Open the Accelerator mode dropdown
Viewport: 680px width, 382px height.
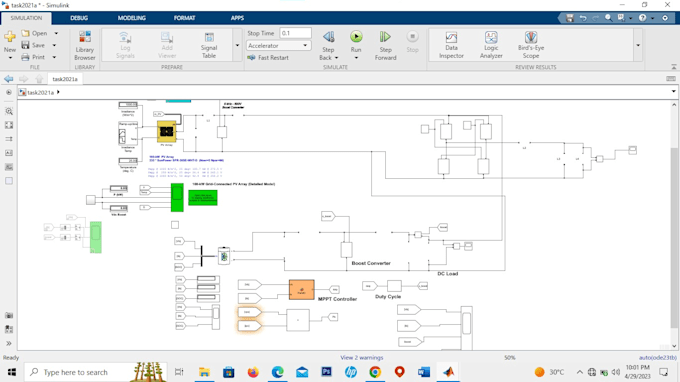278,46
